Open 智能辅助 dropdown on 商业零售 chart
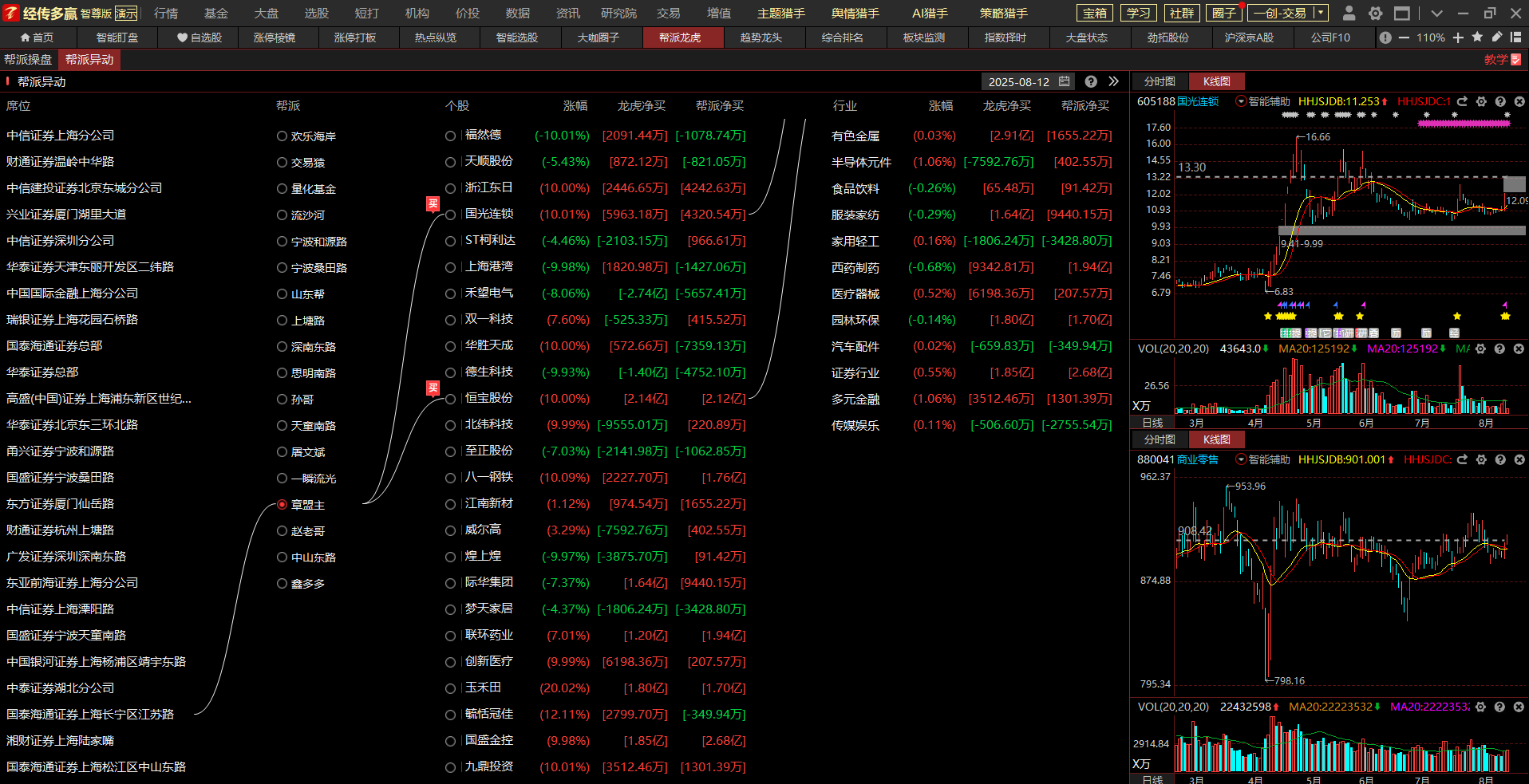 (x=1241, y=459)
